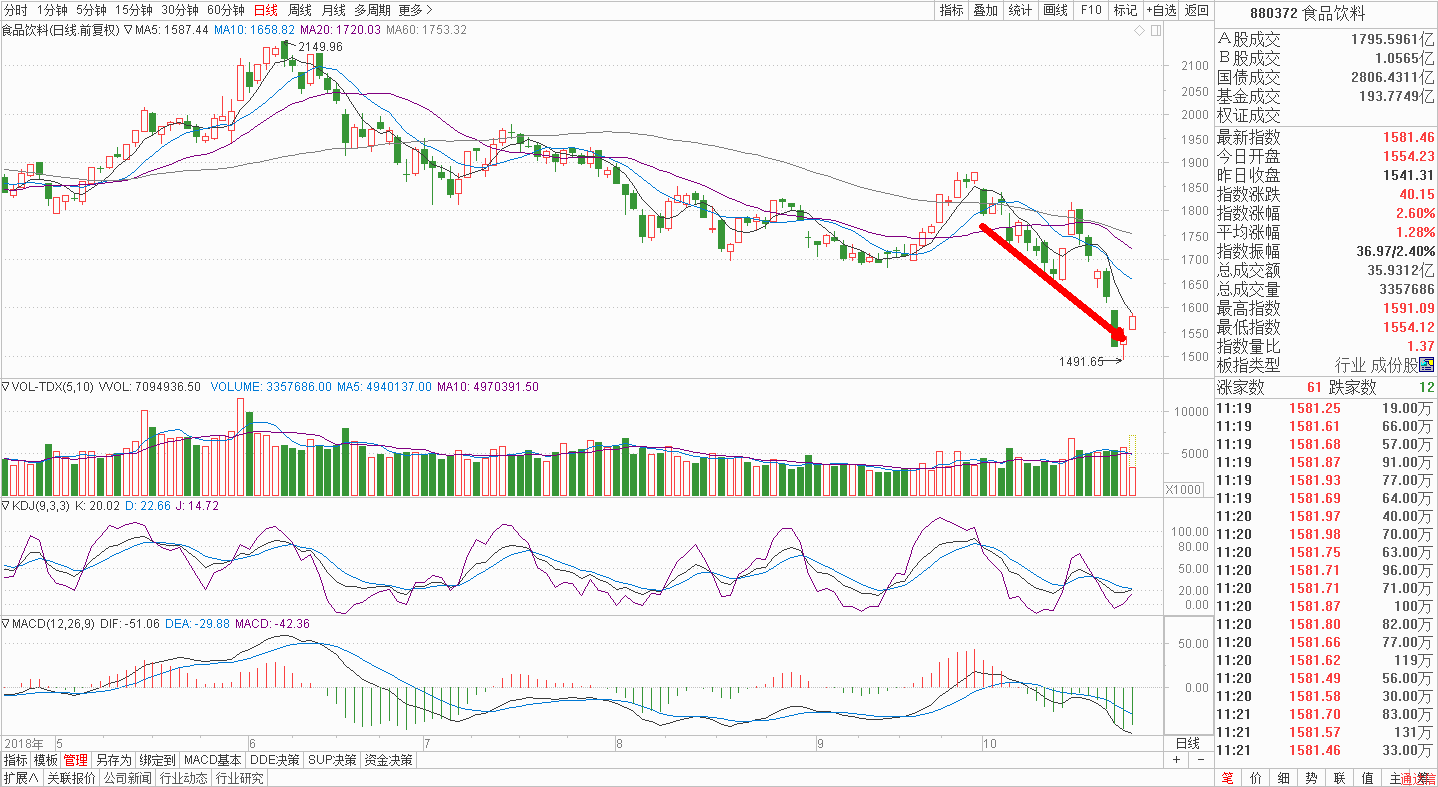Open the 行业研究 tab

(x=240, y=778)
